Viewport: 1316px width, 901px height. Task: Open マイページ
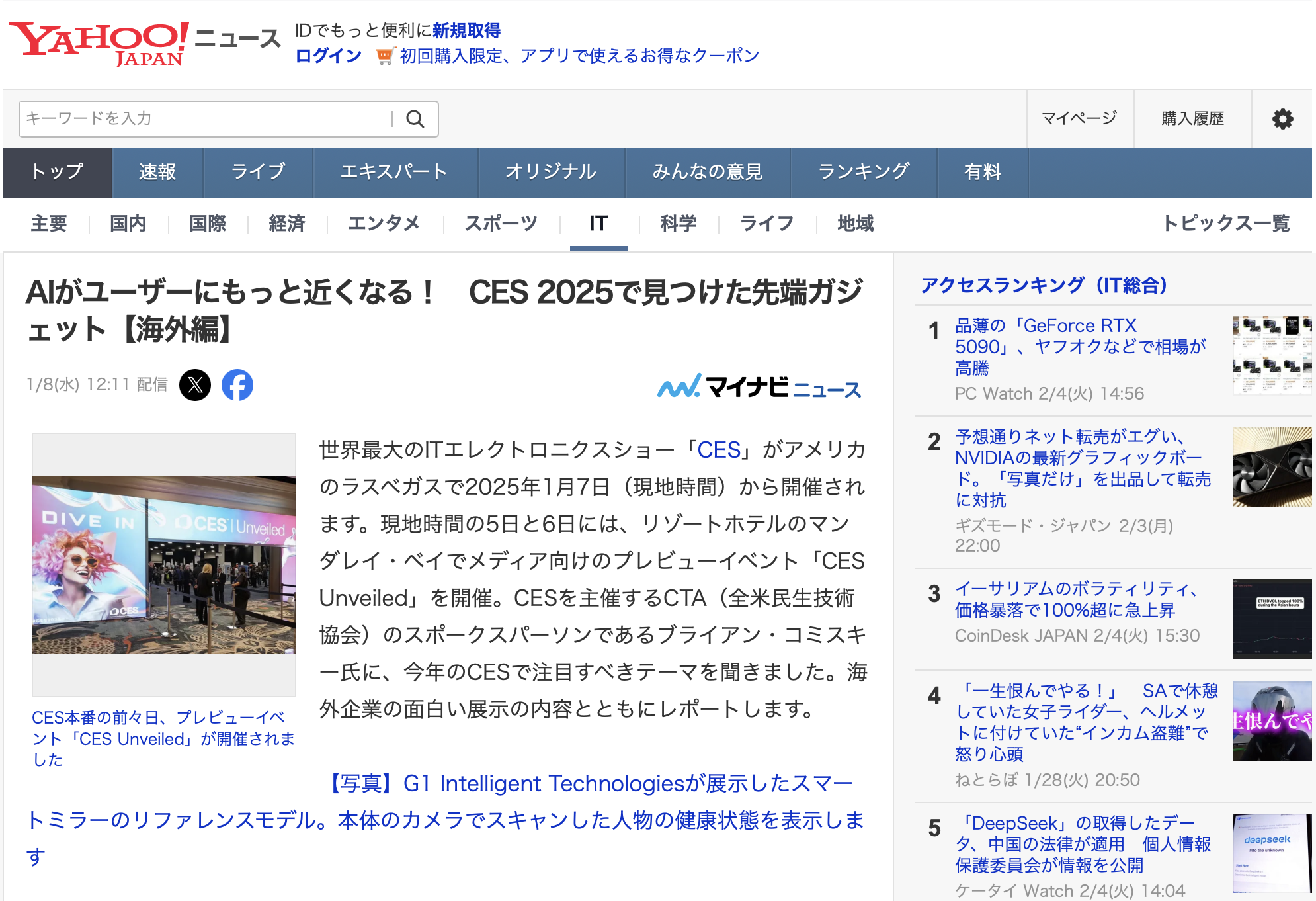(1079, 118)
